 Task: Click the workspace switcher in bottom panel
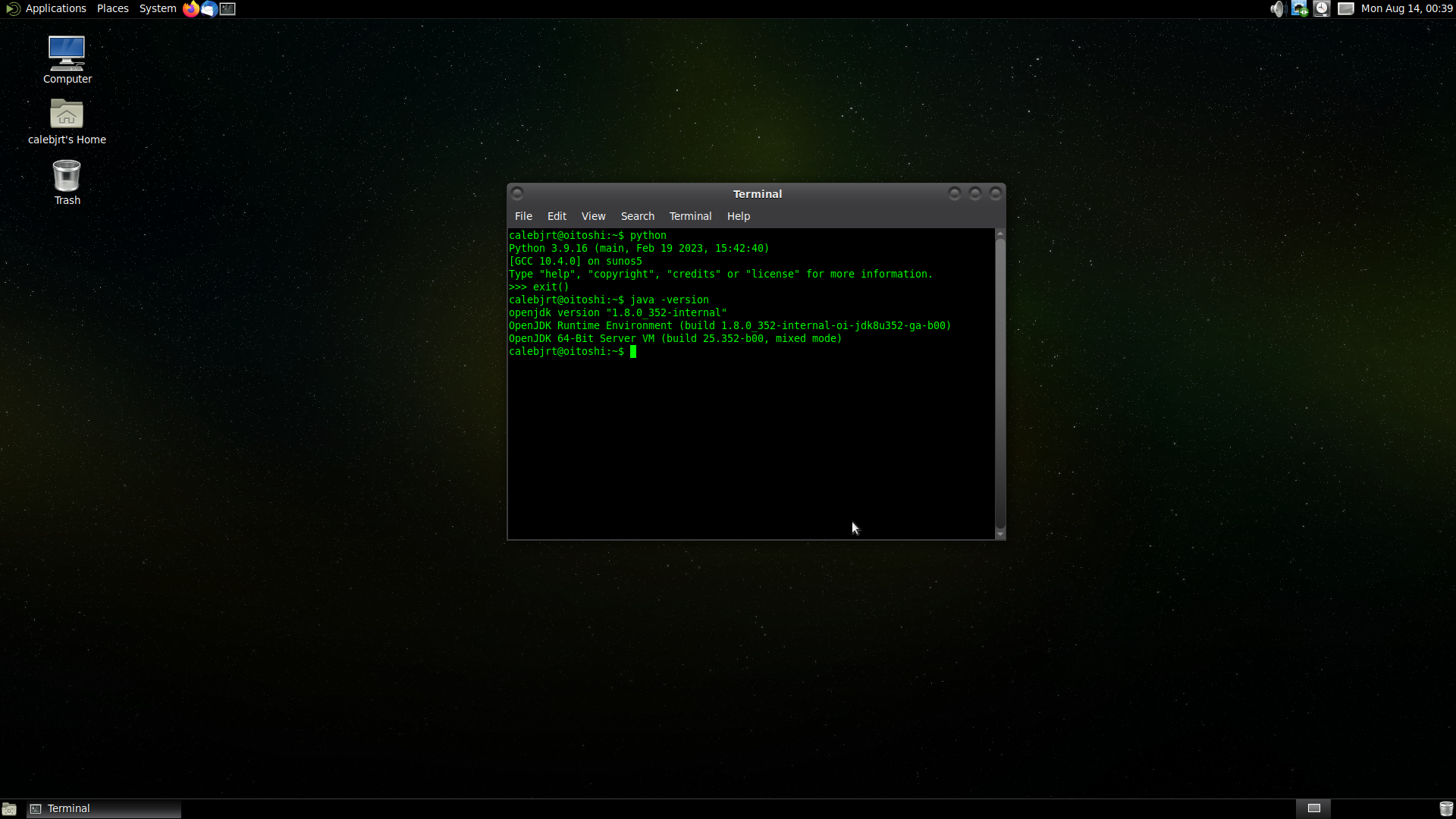coord(1313,808)
